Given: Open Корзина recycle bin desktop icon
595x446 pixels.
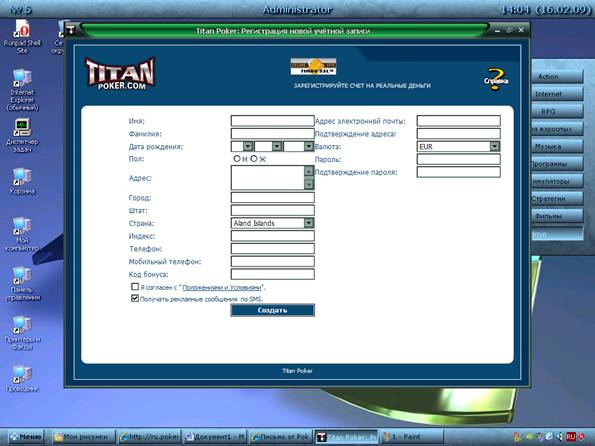Looking at the screenshot, I should [x=22, y=181].
